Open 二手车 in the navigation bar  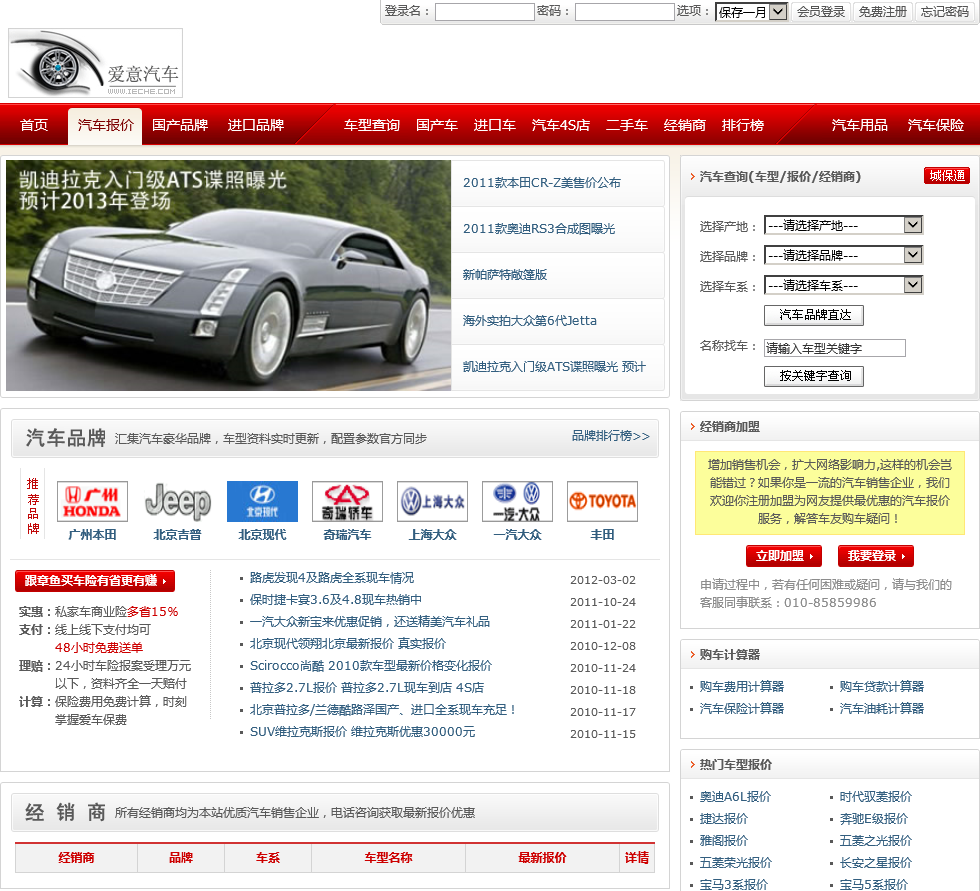tap(627, 125)
